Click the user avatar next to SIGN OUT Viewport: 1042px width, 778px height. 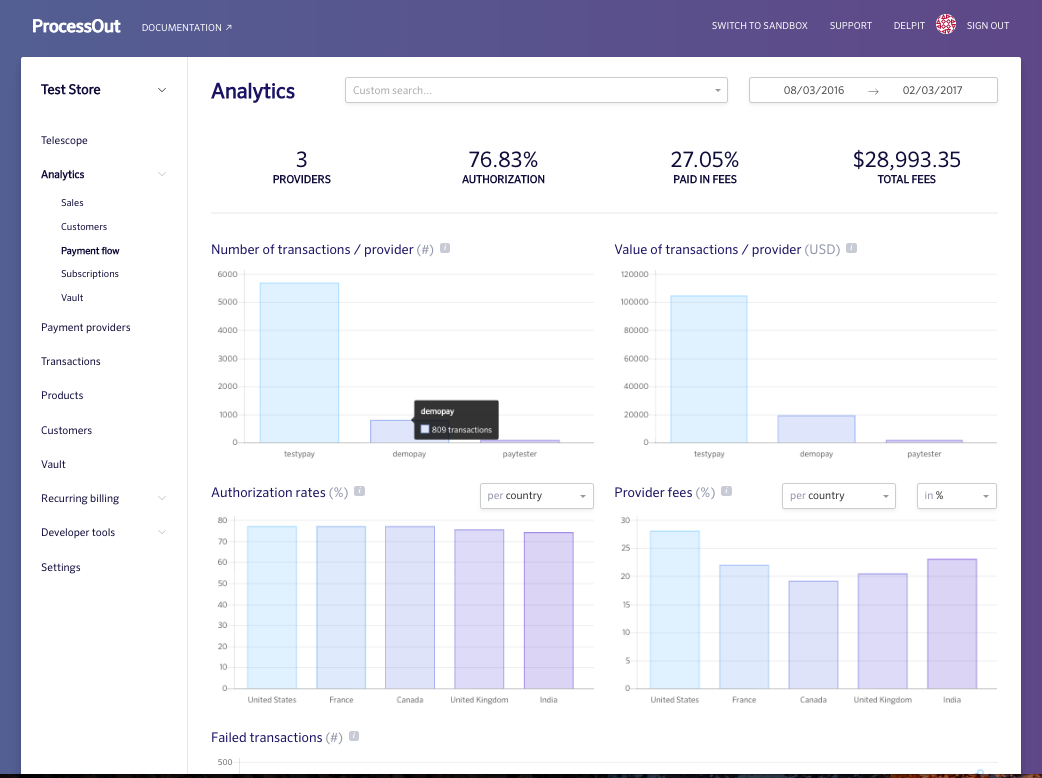(x=945, y=23)
